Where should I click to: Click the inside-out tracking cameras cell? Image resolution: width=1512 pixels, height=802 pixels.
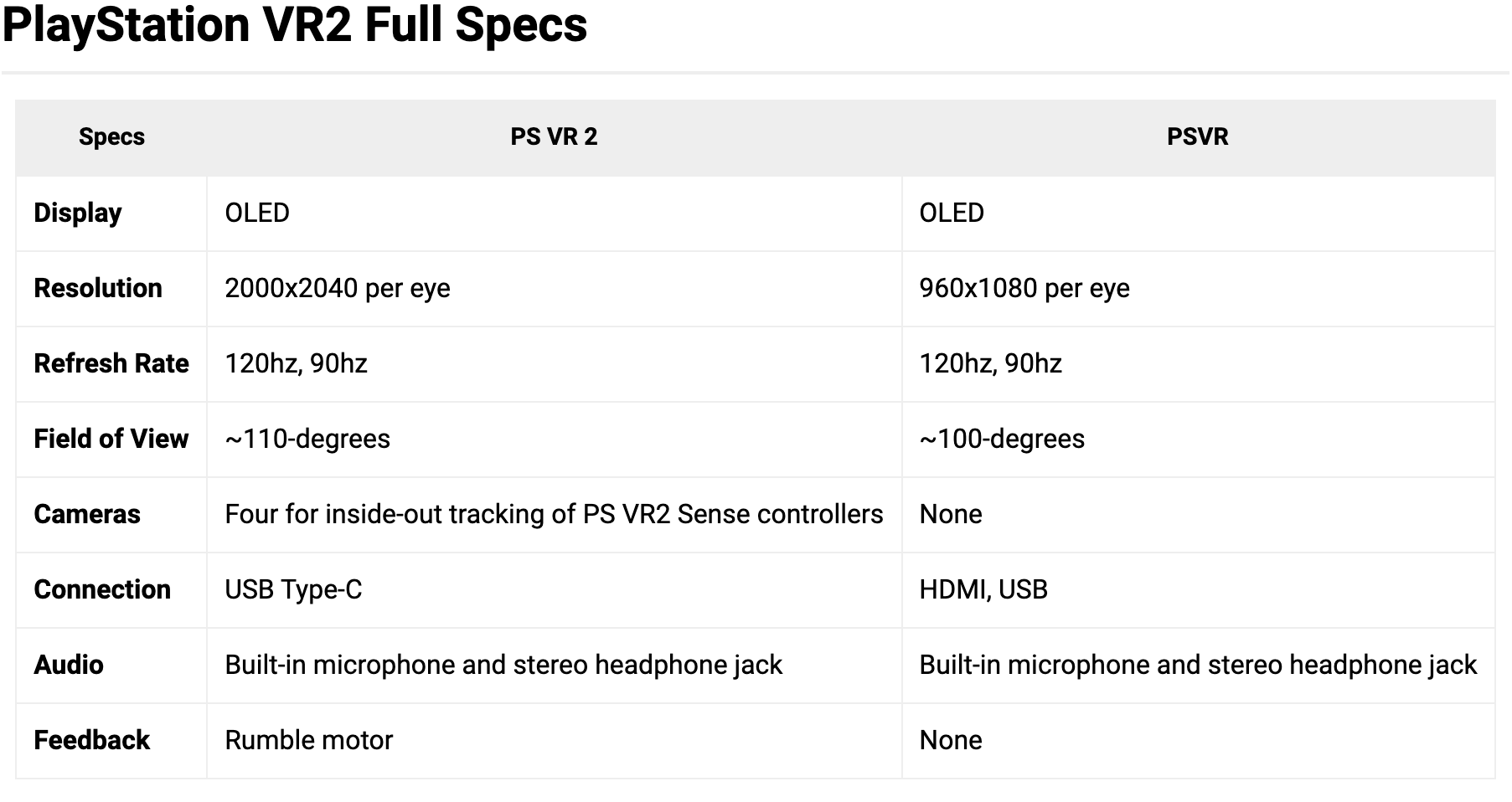pos(554,514)
